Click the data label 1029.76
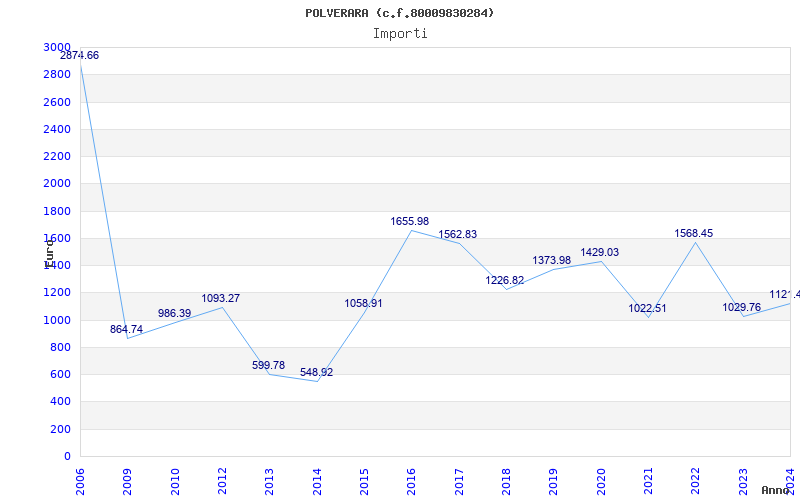 pyautogui.click(x=742, y=308)
